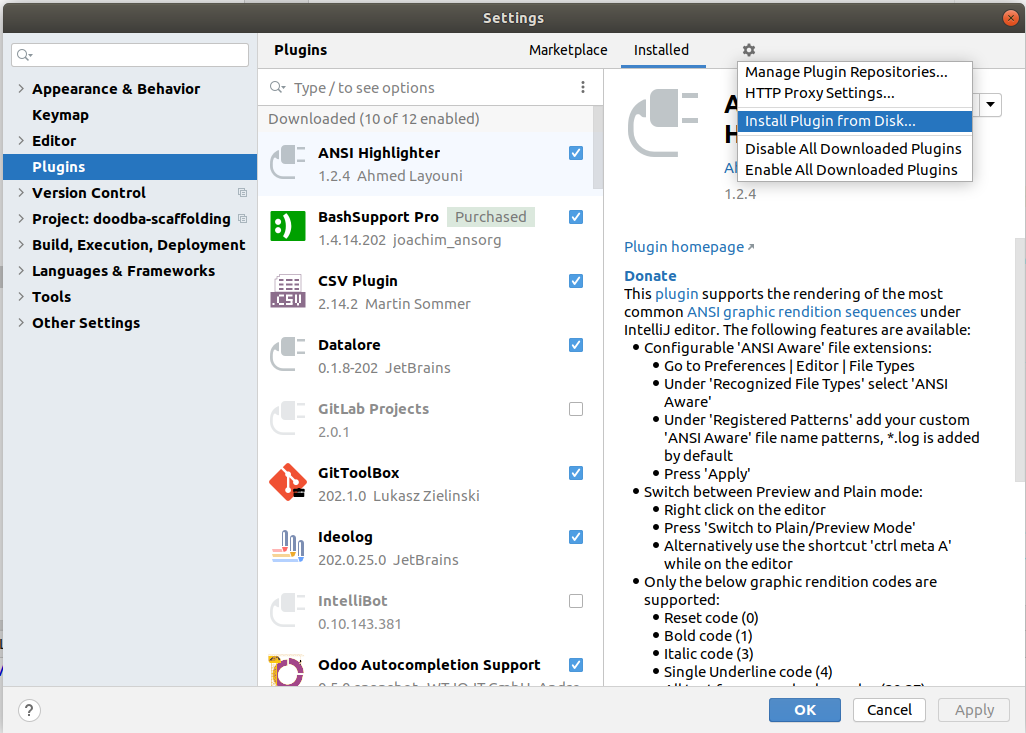The height and width of the screenshot is (733, 1026).
Task: Open the Donate link
Action: click(x=650, y=276)
